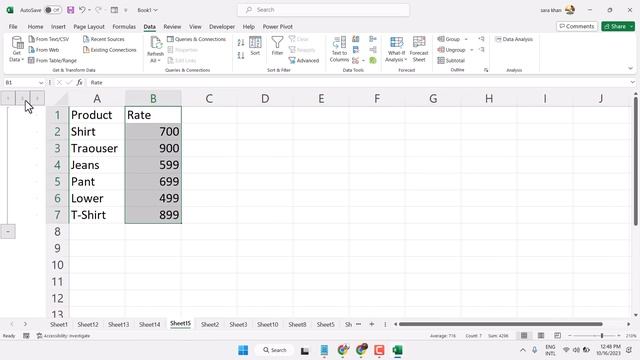Add a new sheet with plus
The image size is (640, 360).
click(371, 324)
